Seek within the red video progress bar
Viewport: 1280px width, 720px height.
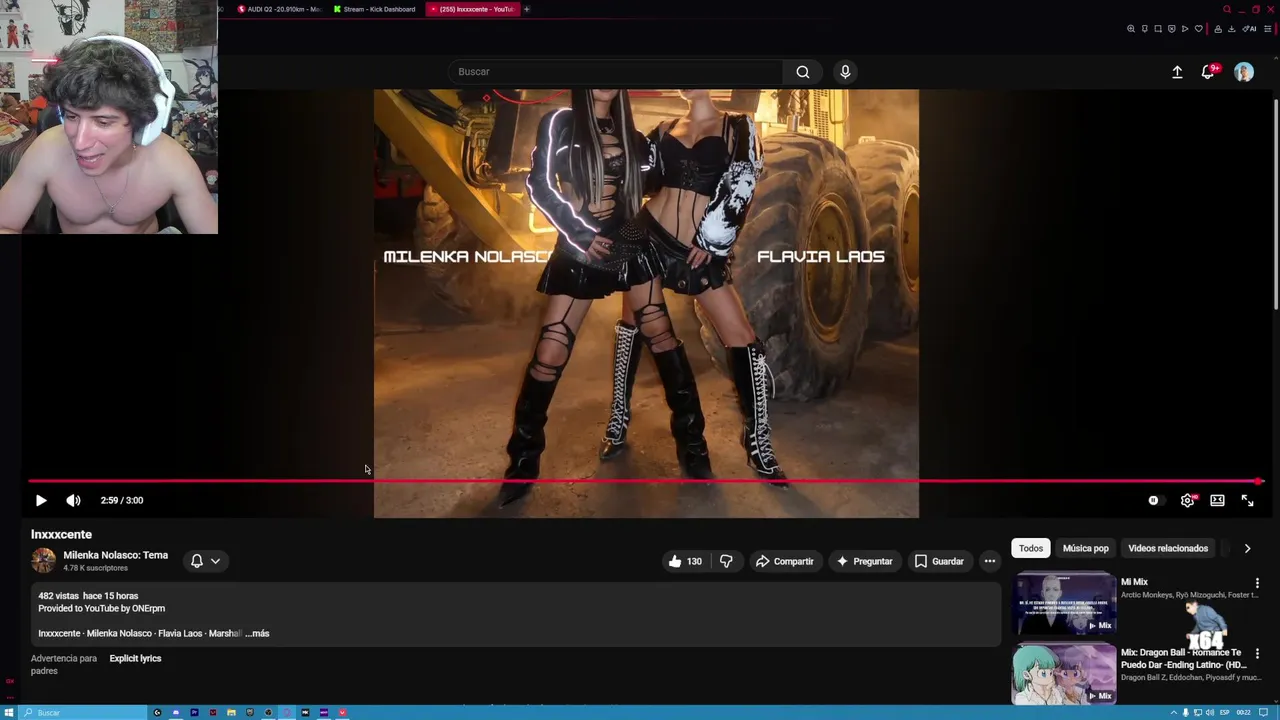(645, 481)
